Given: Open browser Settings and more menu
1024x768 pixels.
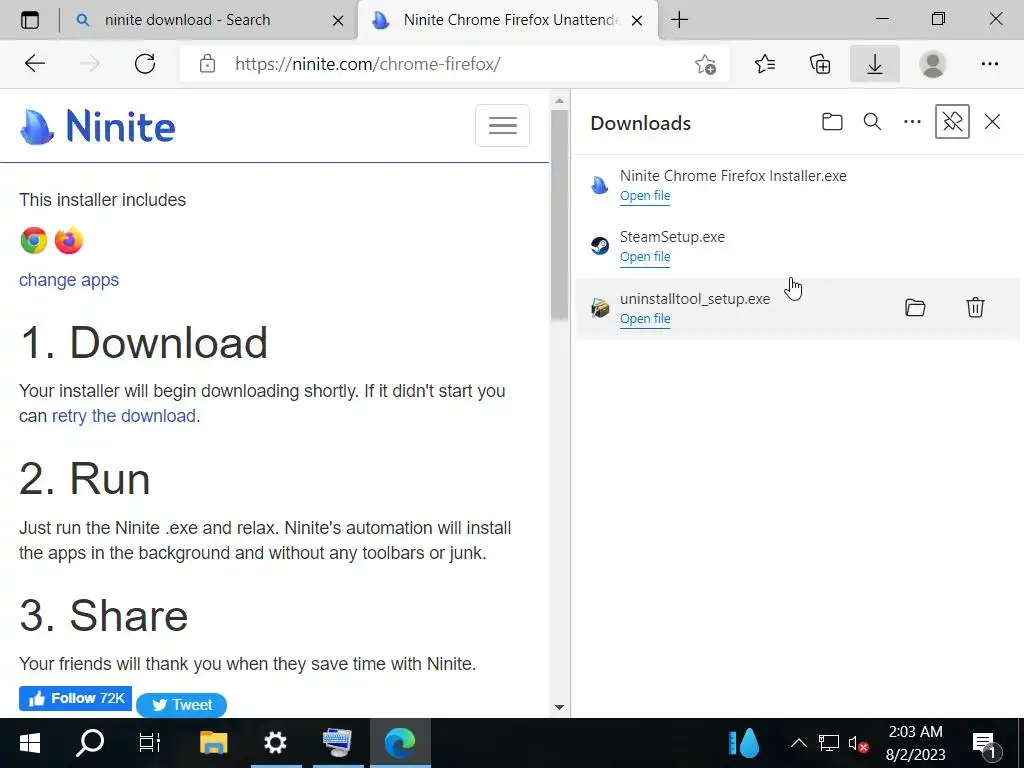Looking at the screenshot, I should click(989, 63).
